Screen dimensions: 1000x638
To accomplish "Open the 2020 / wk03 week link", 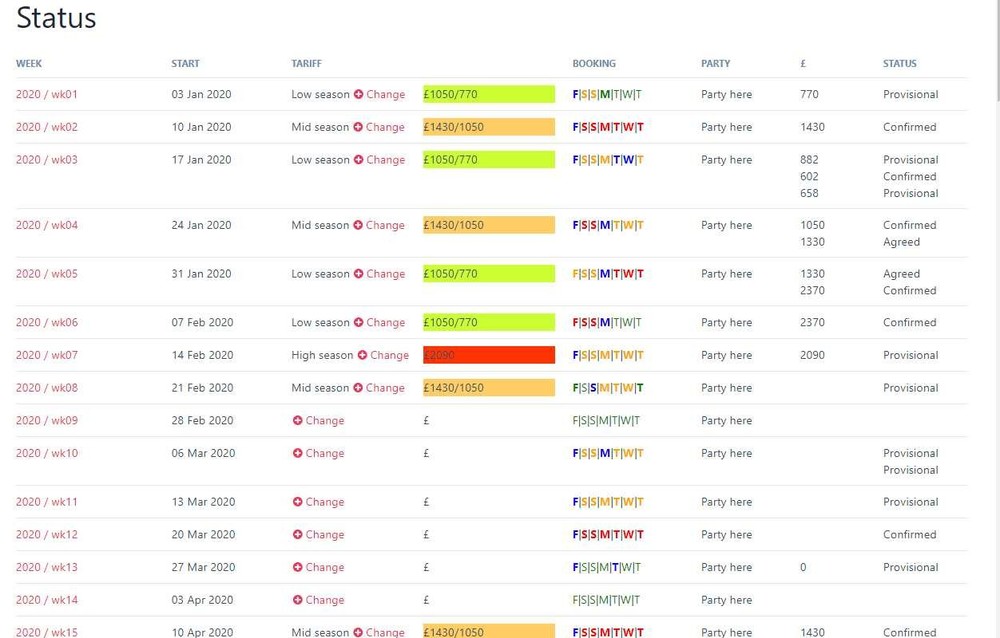I will [x=46, y=160].
